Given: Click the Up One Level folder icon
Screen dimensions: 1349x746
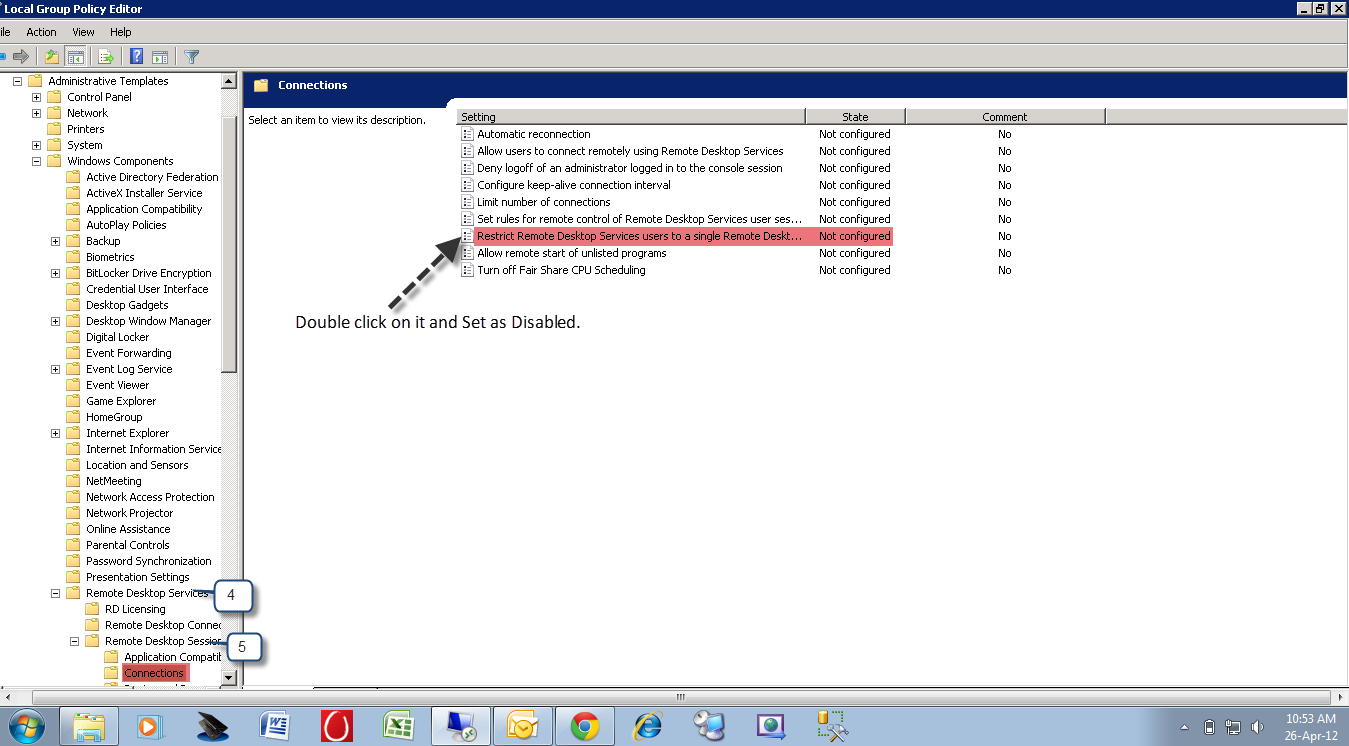Looking at the screenshot, I should (x=52, y=57).
